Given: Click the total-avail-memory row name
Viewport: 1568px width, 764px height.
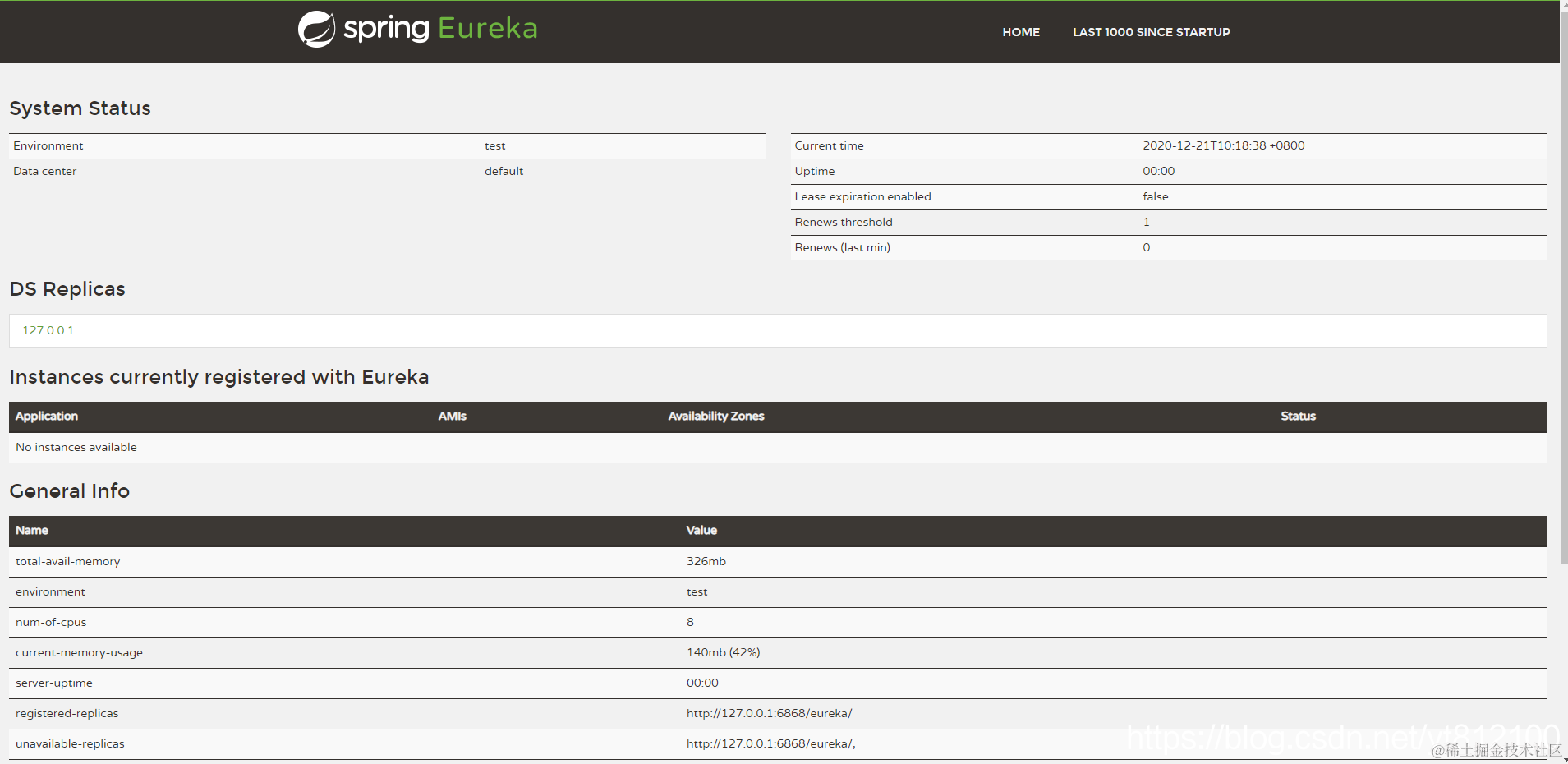Looking at the screenshot, I should pos(67,561).
